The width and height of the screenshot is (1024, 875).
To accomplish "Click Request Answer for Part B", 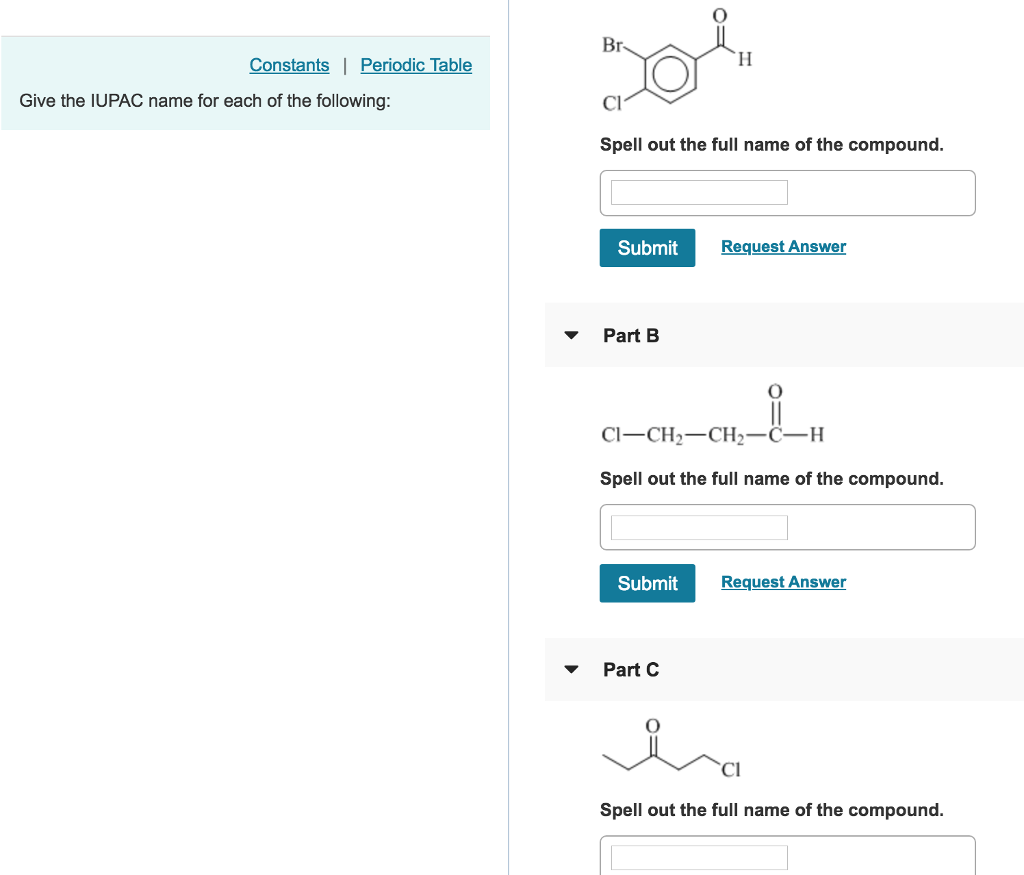I will (x=783, y=581).
